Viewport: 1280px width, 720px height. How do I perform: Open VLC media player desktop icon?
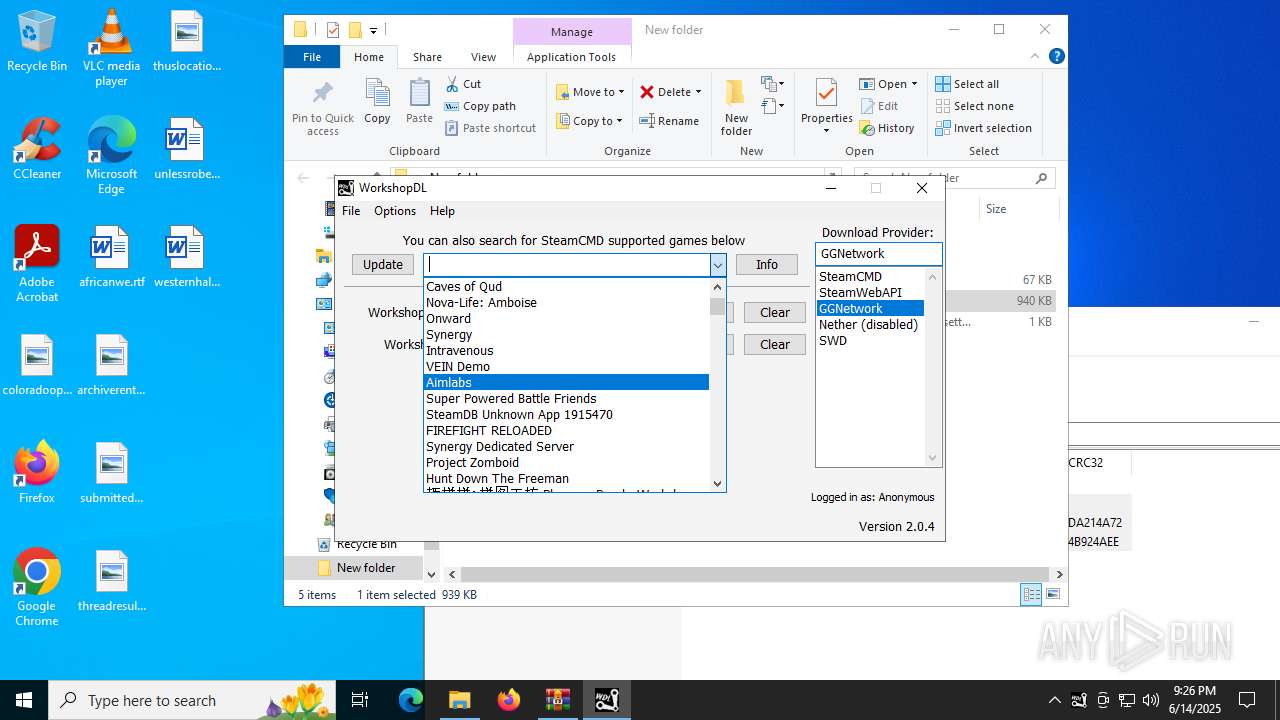click(x=111, y=47)
